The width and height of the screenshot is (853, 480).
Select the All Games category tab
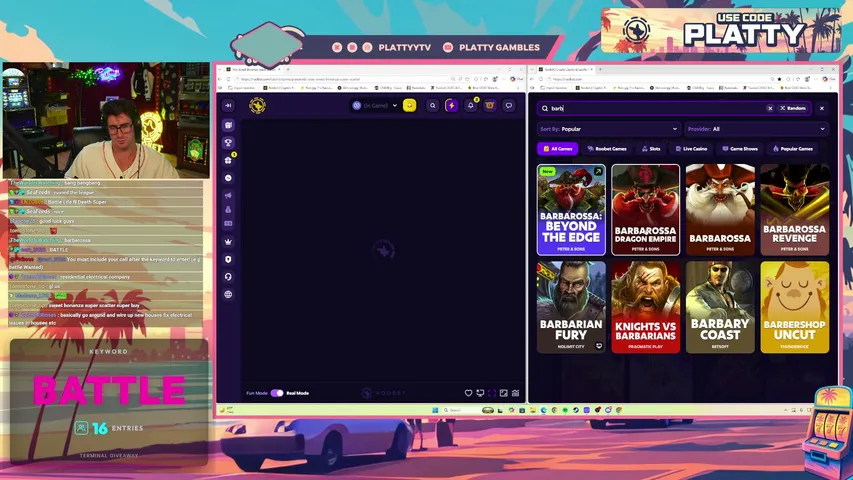pyautogui.click(x=558, y=149)
